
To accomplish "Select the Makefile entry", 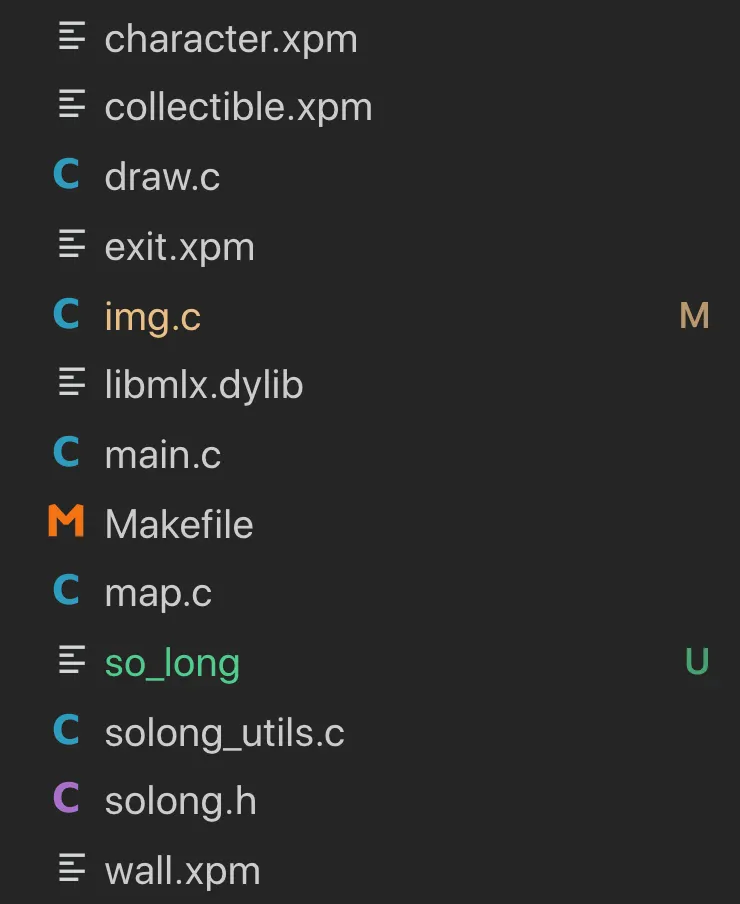I will [179, 524].
